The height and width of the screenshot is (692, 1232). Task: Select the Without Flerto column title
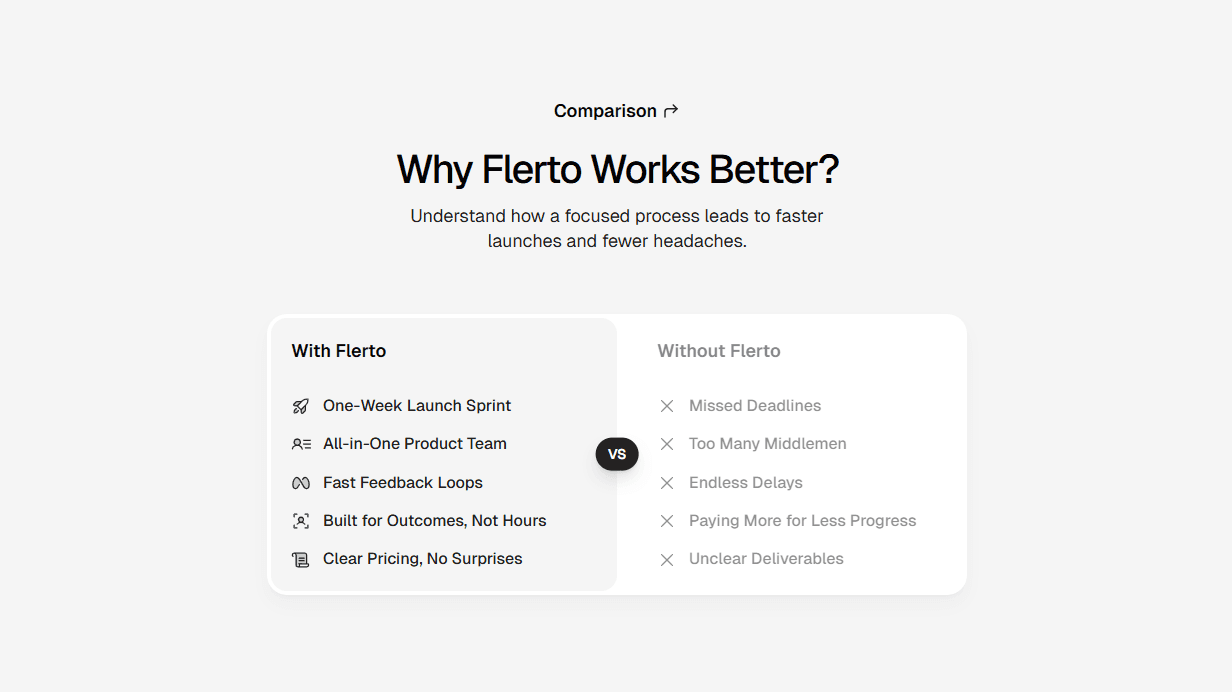(x=719, y=351)
